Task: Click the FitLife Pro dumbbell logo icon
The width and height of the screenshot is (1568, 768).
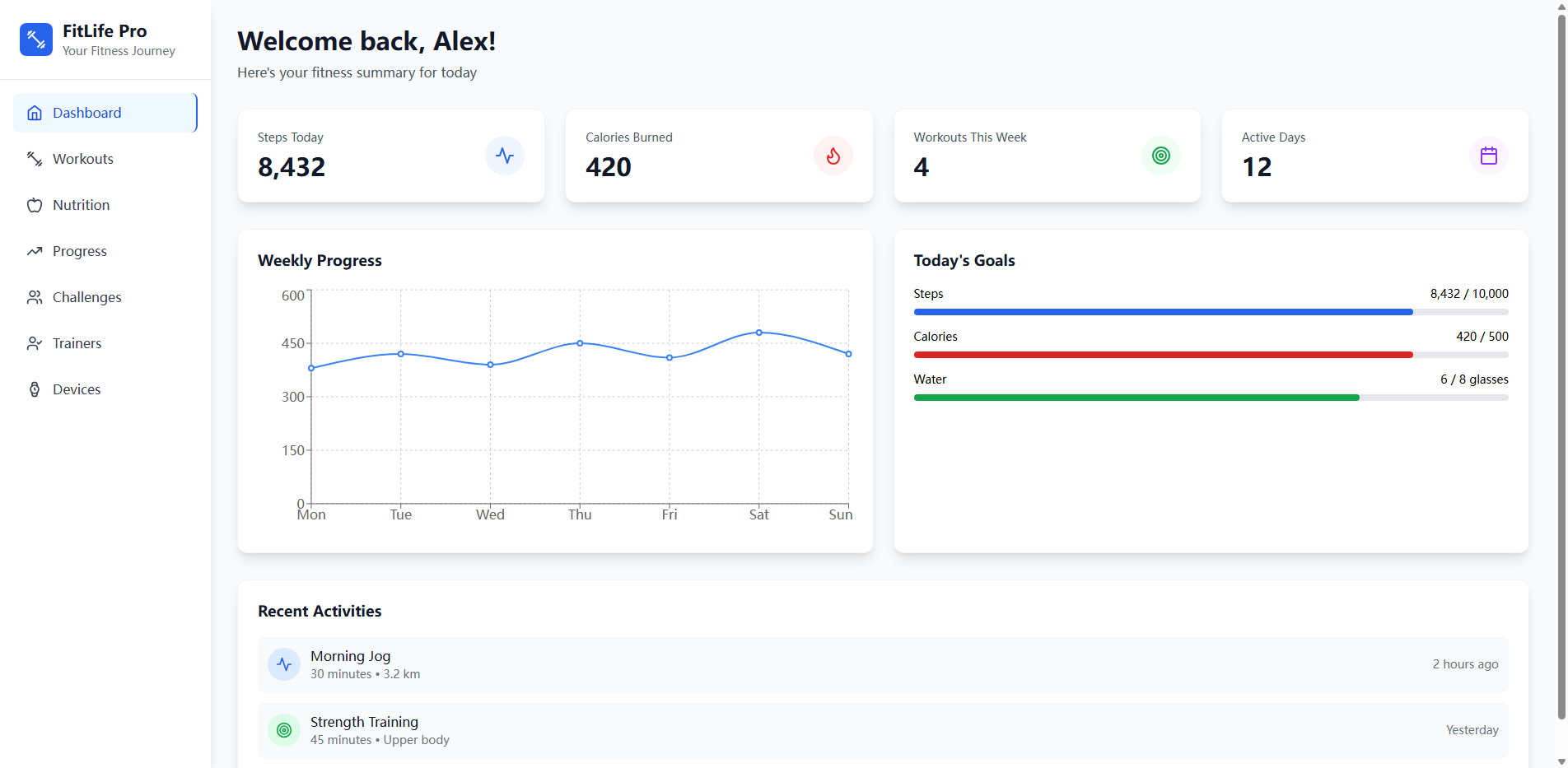Action: [36, 40]
